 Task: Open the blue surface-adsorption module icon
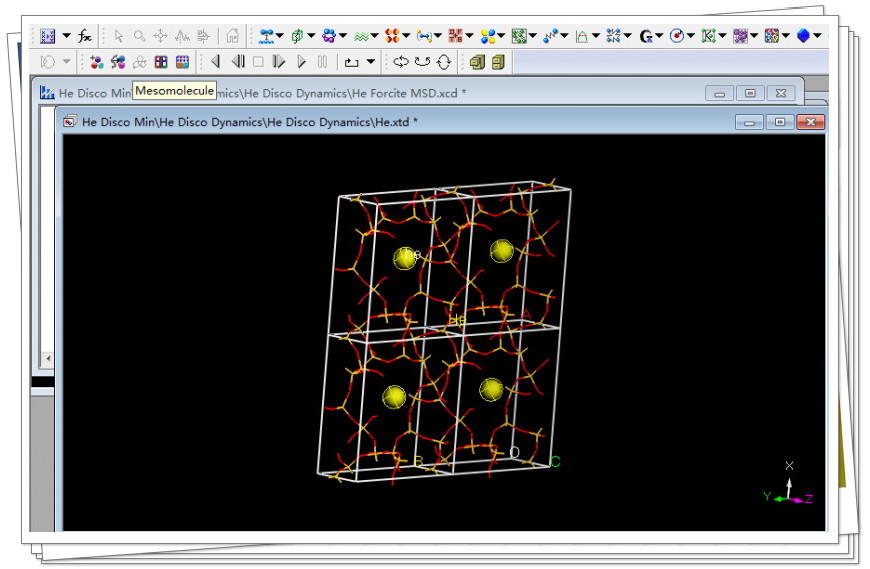[267, 36]
